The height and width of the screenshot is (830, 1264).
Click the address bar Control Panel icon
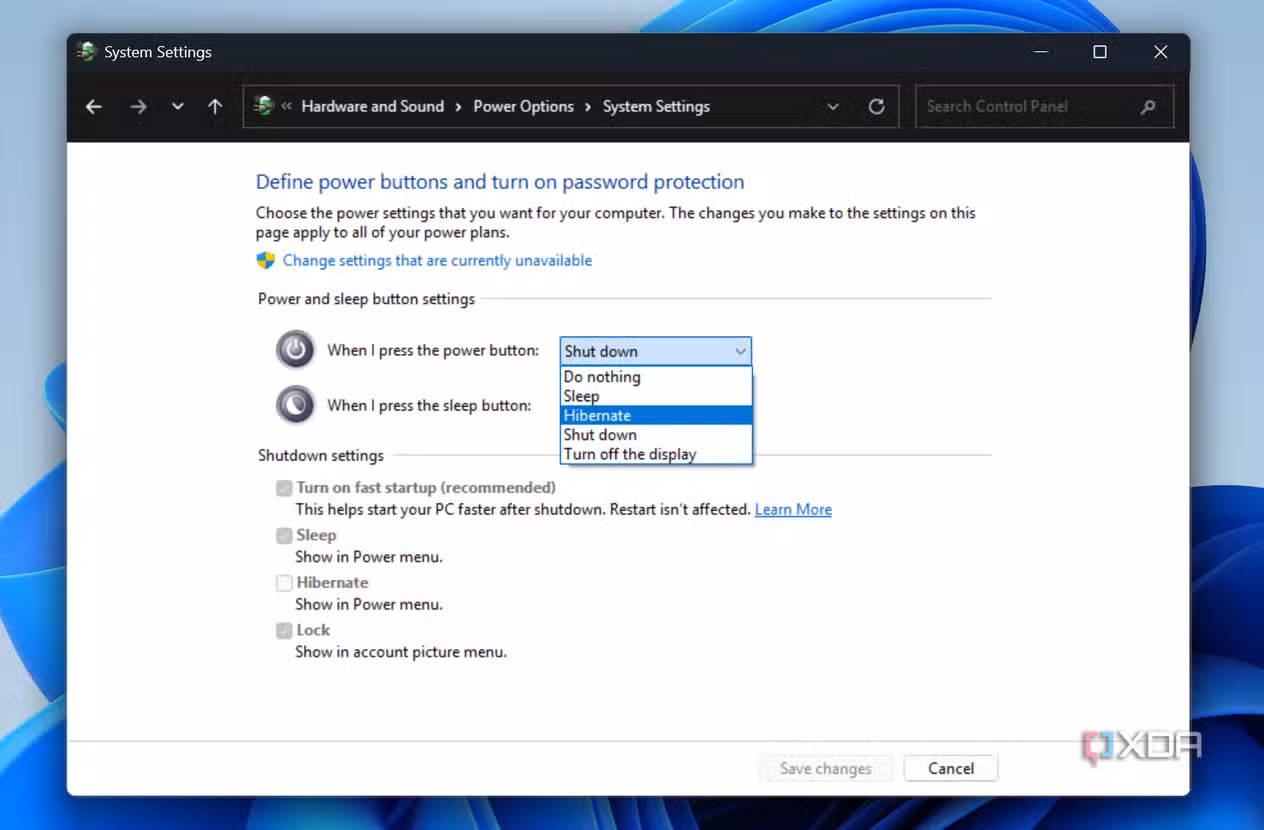tap(264, 106)
